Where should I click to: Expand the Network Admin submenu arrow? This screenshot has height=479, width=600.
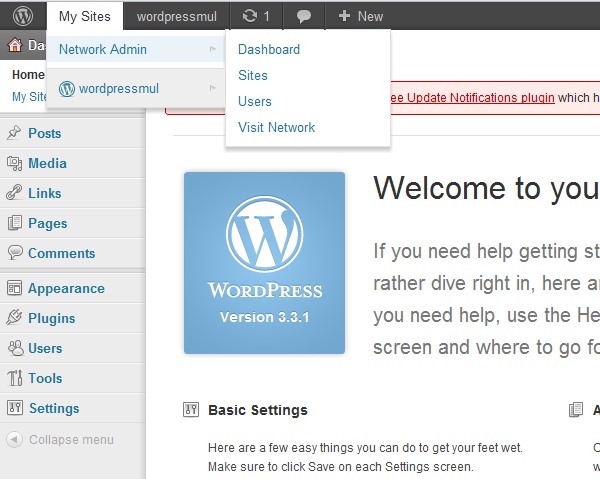point(213,49)
